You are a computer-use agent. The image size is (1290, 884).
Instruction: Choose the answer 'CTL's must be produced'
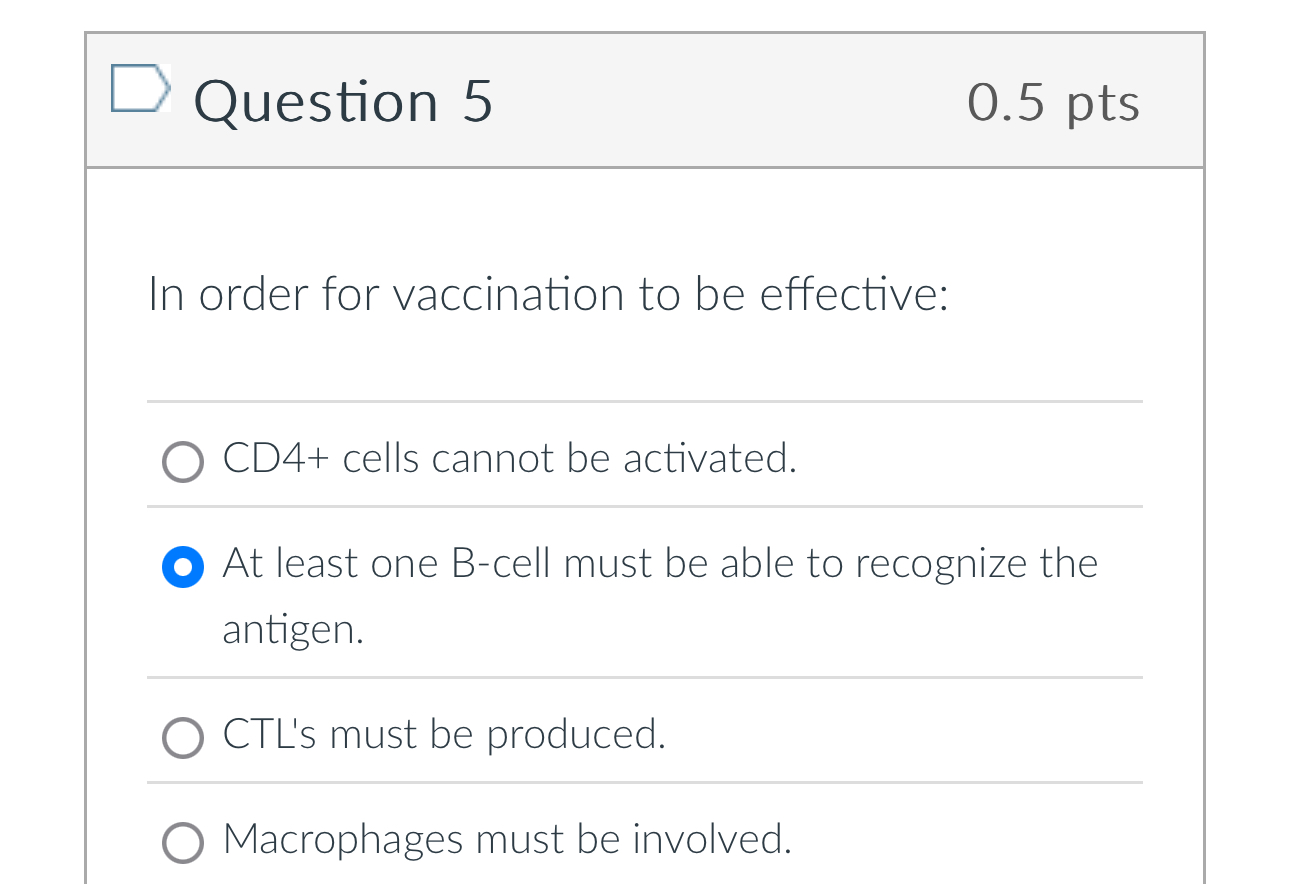183,737
